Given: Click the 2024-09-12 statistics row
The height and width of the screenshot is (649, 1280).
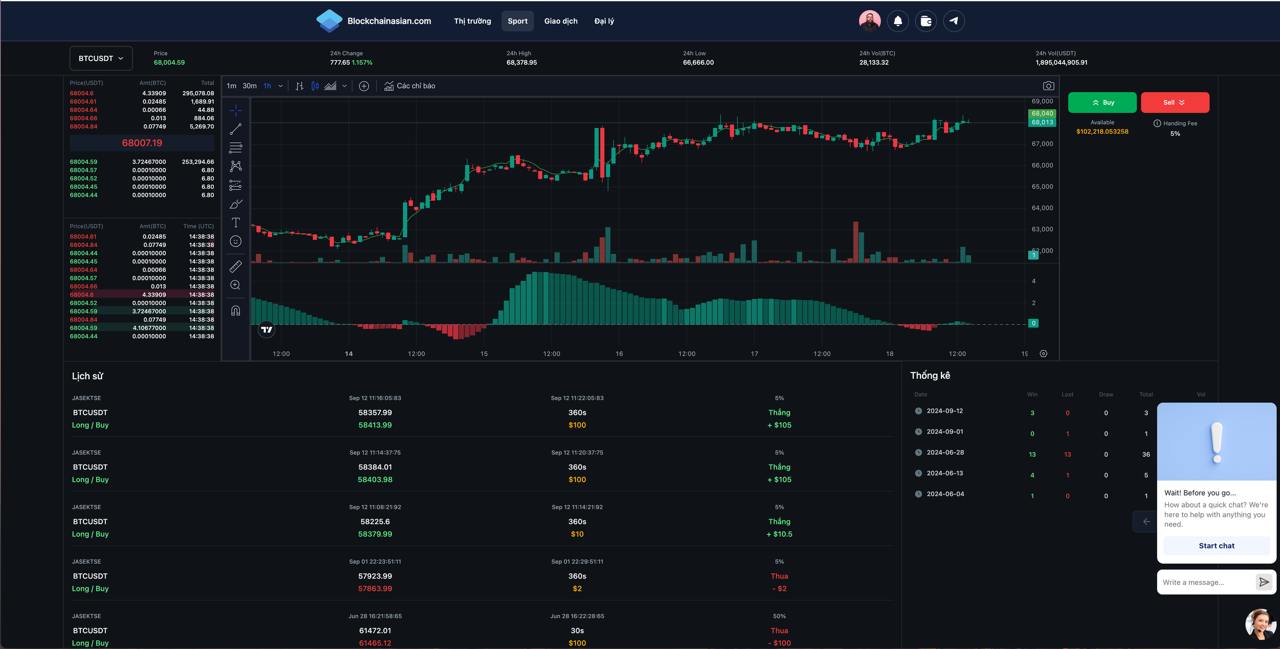Looking at the screenshot, I should [x=1062, y=411].
